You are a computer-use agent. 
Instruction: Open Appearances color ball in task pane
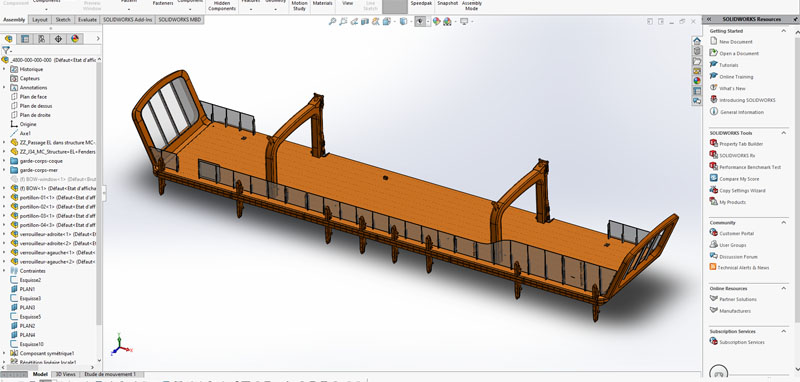(696, 80)
